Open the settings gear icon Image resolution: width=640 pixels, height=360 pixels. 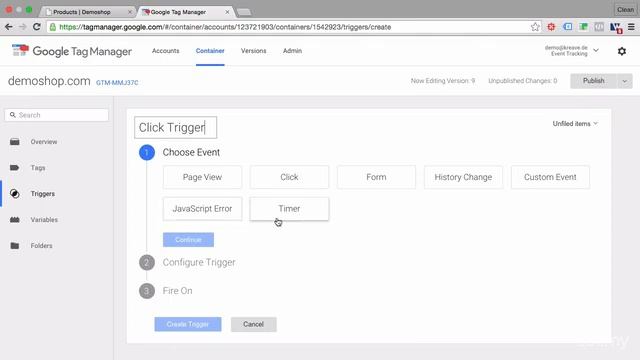pyautogui.click(x=622, y=51)
